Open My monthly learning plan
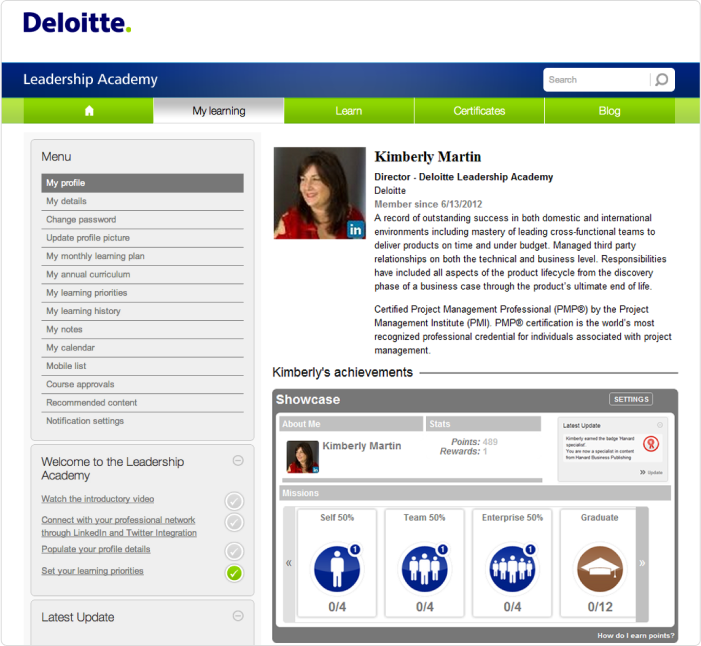Viewport: 701px width, 646px height. pos(143,256)
